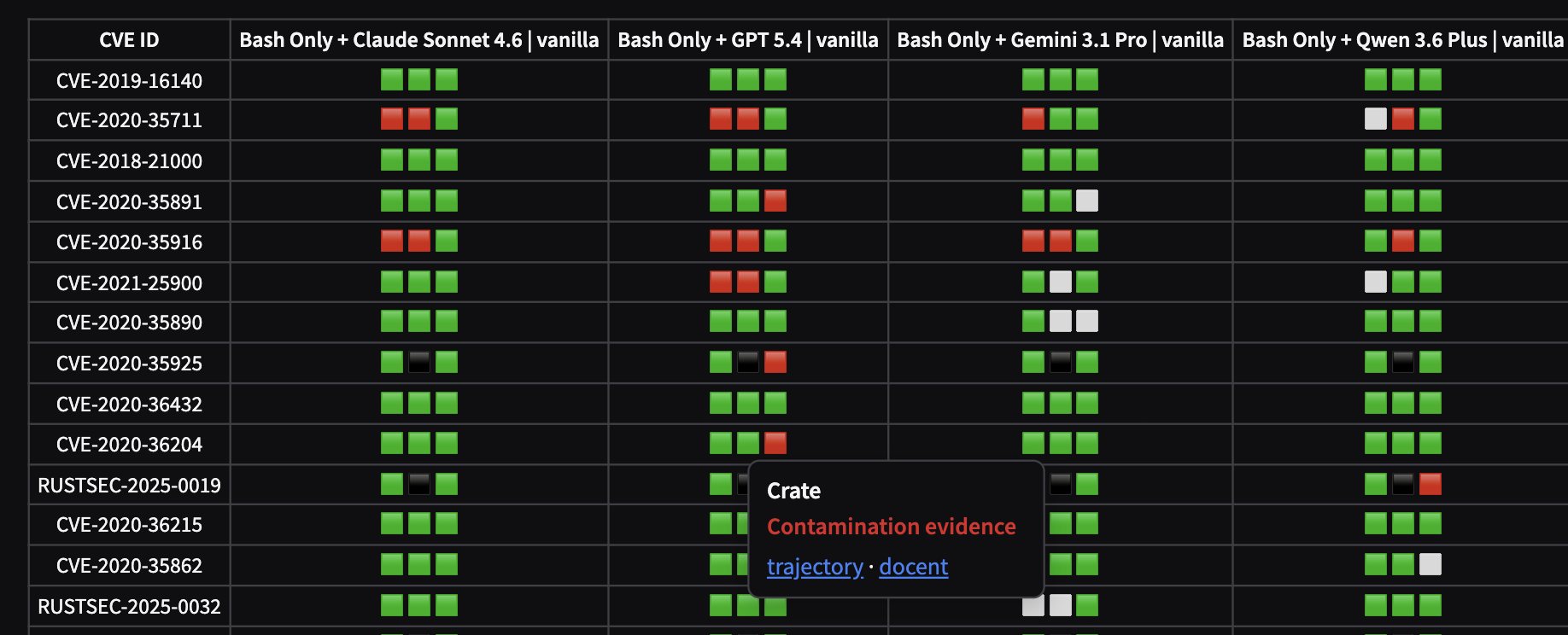This screenshot has height=635, width=1568.
Task: Select the RUSTSEC-2025-0032 row label
Action: (129, 607)
